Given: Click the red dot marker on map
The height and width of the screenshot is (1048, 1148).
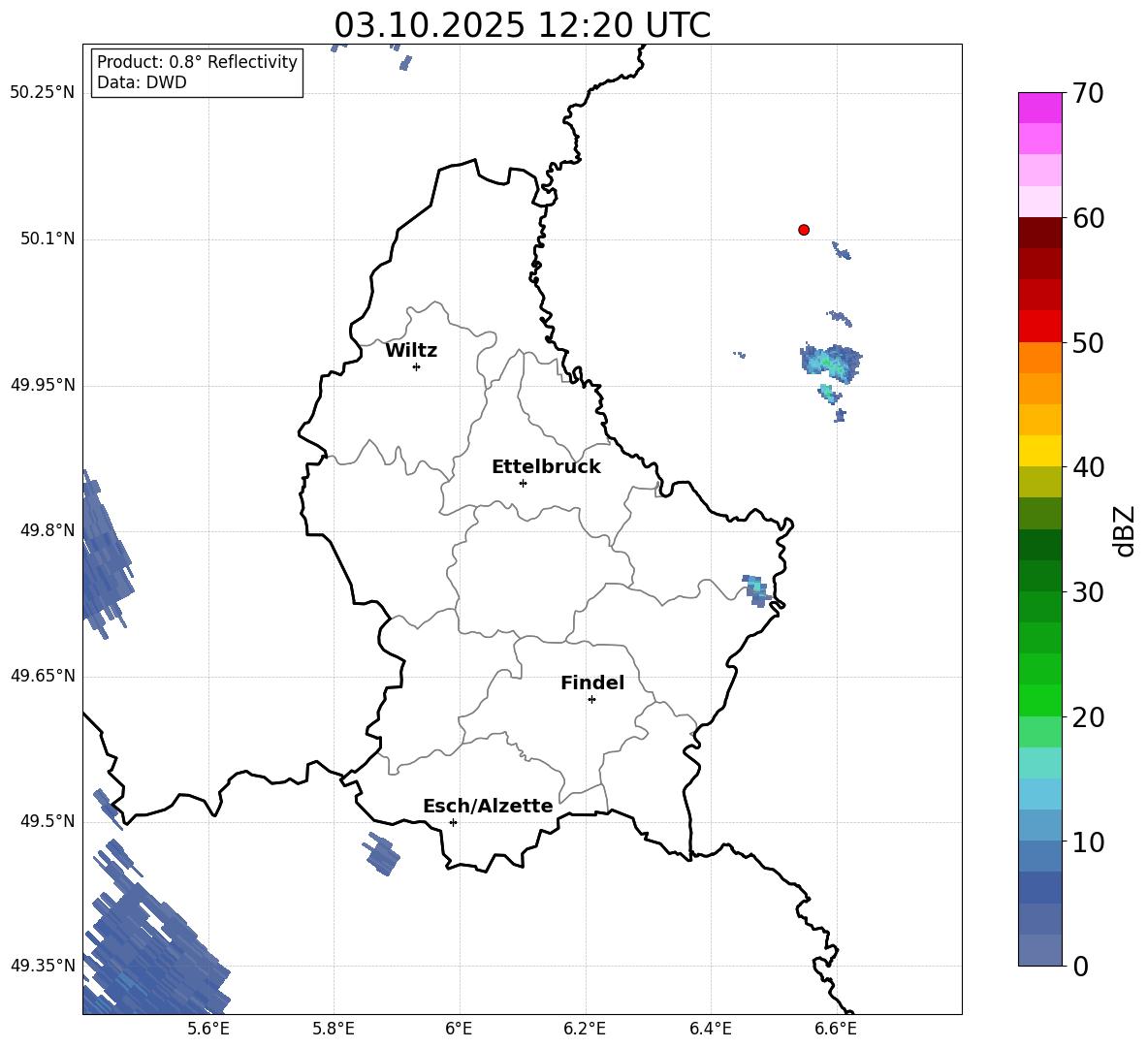Looking at the screenshot, I should (804, 230).
